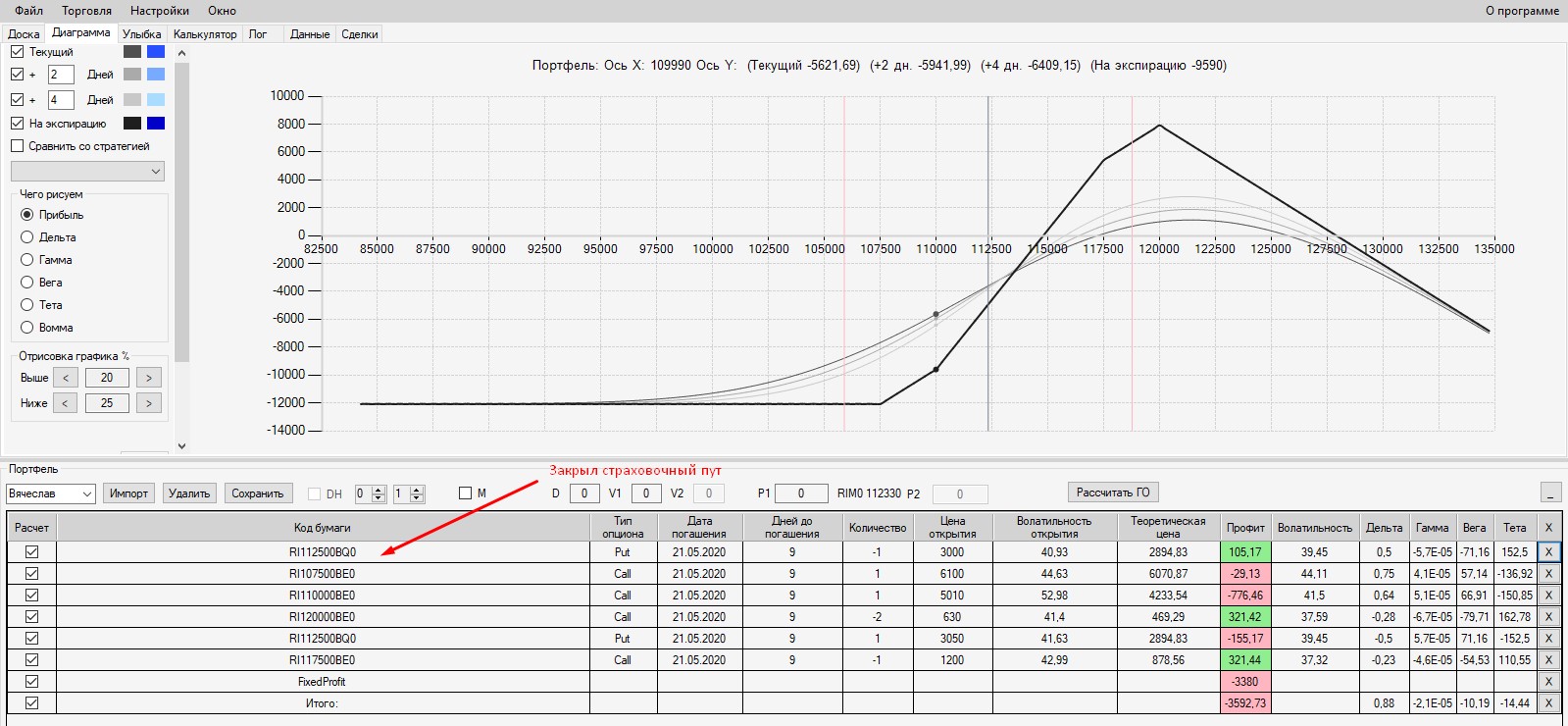Image resolution: width=1568 pixels, height=726 pixels.
Task: Save the portfolio with Сохранить
Action: click(258, 493)
